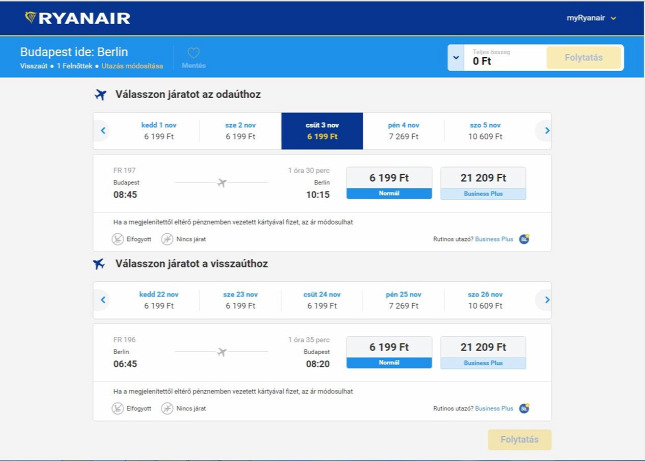Expand the total price dropdown arrow

tap(456, 58)
